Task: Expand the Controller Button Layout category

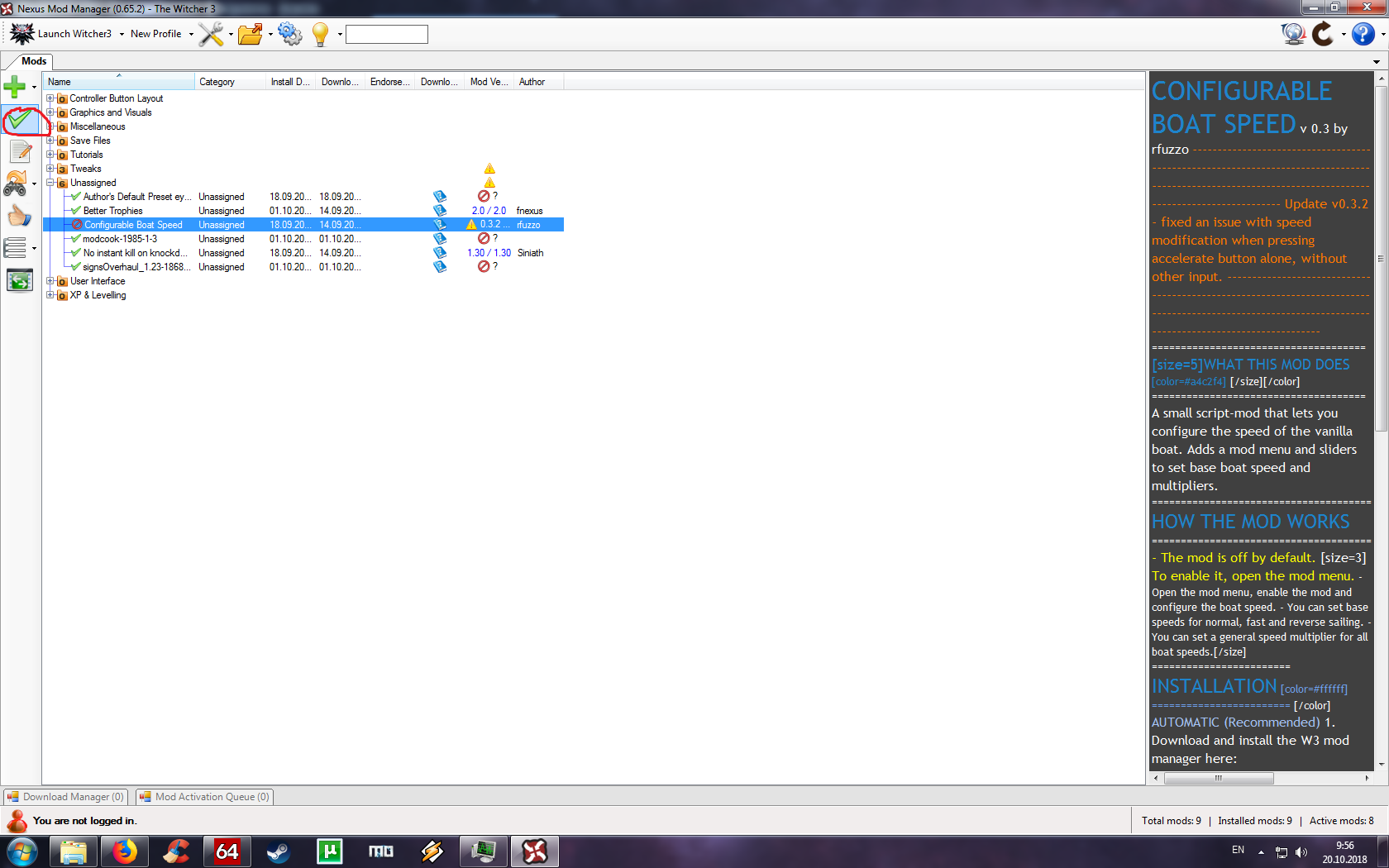Action: point(50,98)
